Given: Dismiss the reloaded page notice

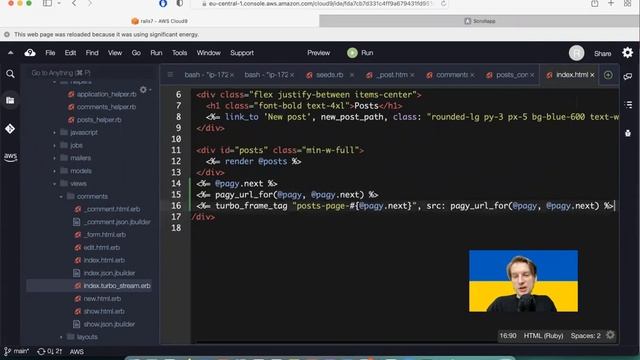Looking at the screenshot, I should point(7,35).
